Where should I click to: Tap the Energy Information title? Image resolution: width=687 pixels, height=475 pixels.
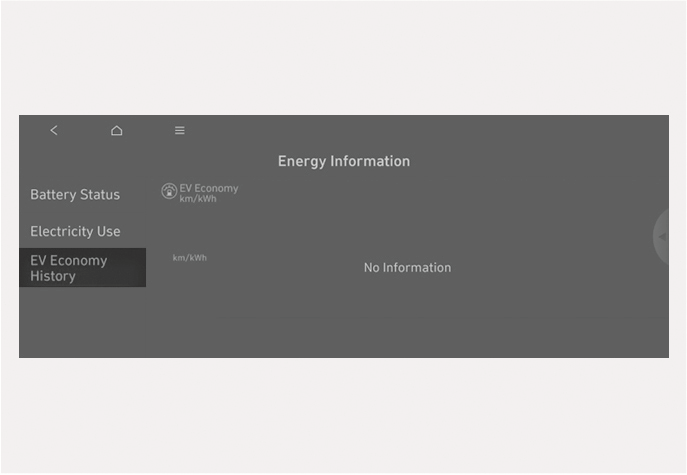click(344, 161)
